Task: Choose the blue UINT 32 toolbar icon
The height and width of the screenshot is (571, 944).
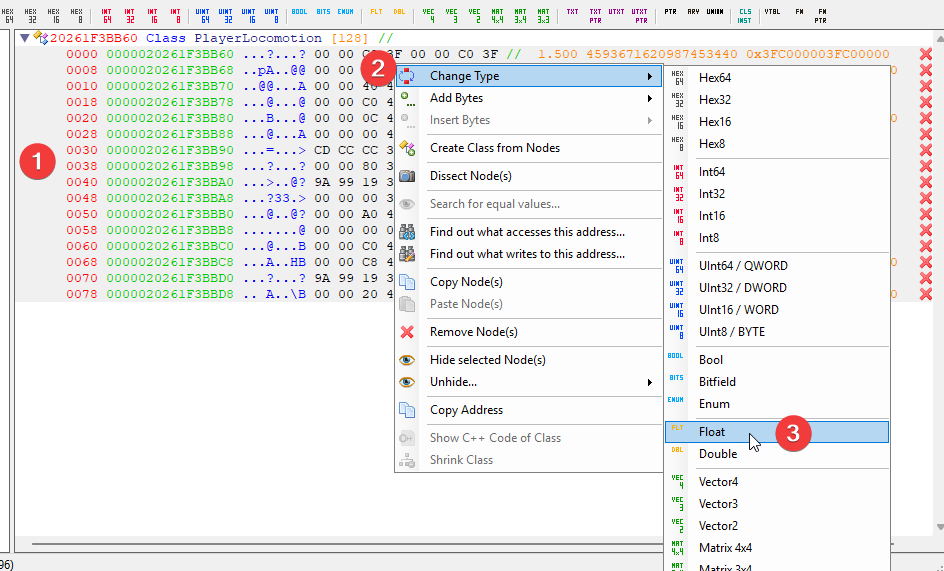Action: pos(226,16)
